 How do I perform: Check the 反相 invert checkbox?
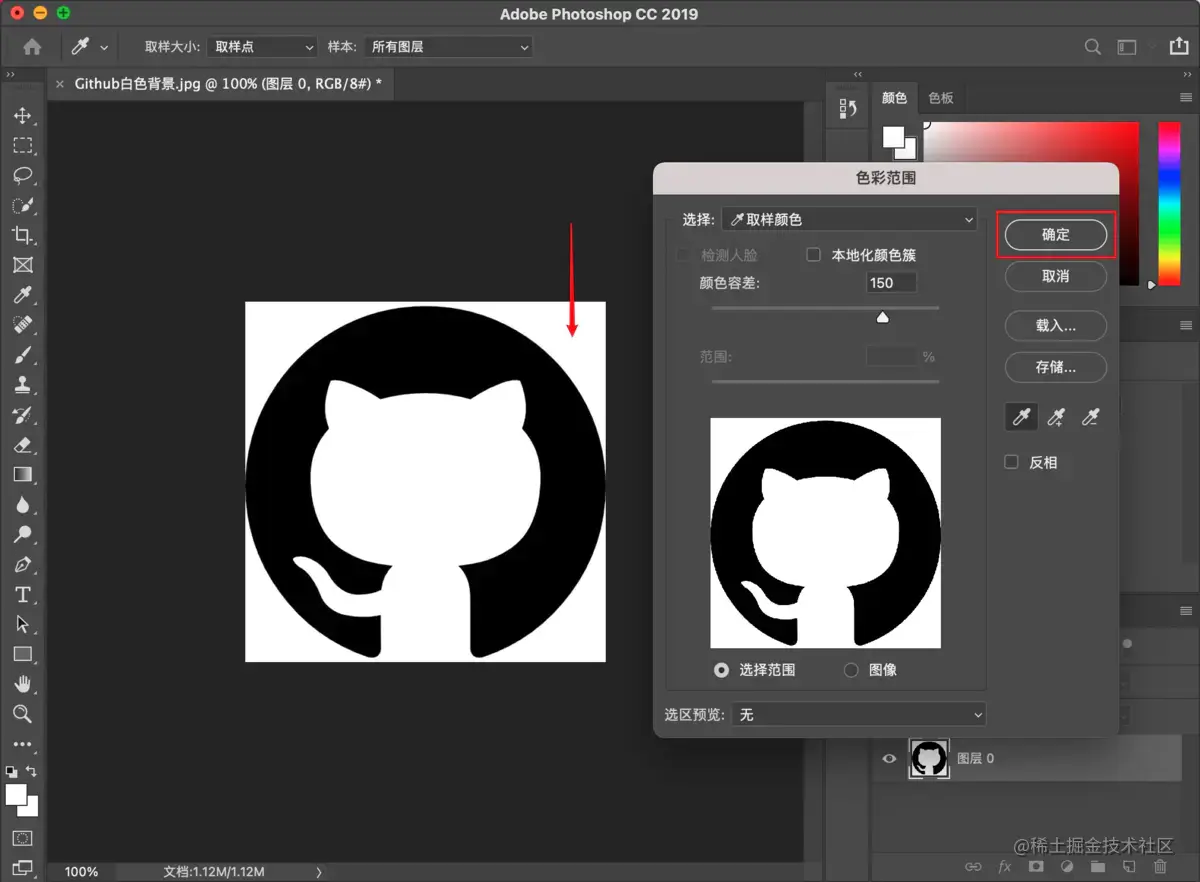tap(1011, 462)
